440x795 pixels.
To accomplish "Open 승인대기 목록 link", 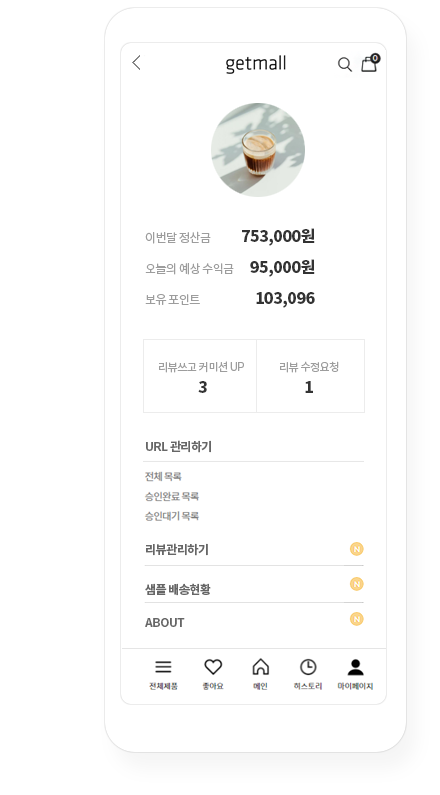I will coord(172,516).
